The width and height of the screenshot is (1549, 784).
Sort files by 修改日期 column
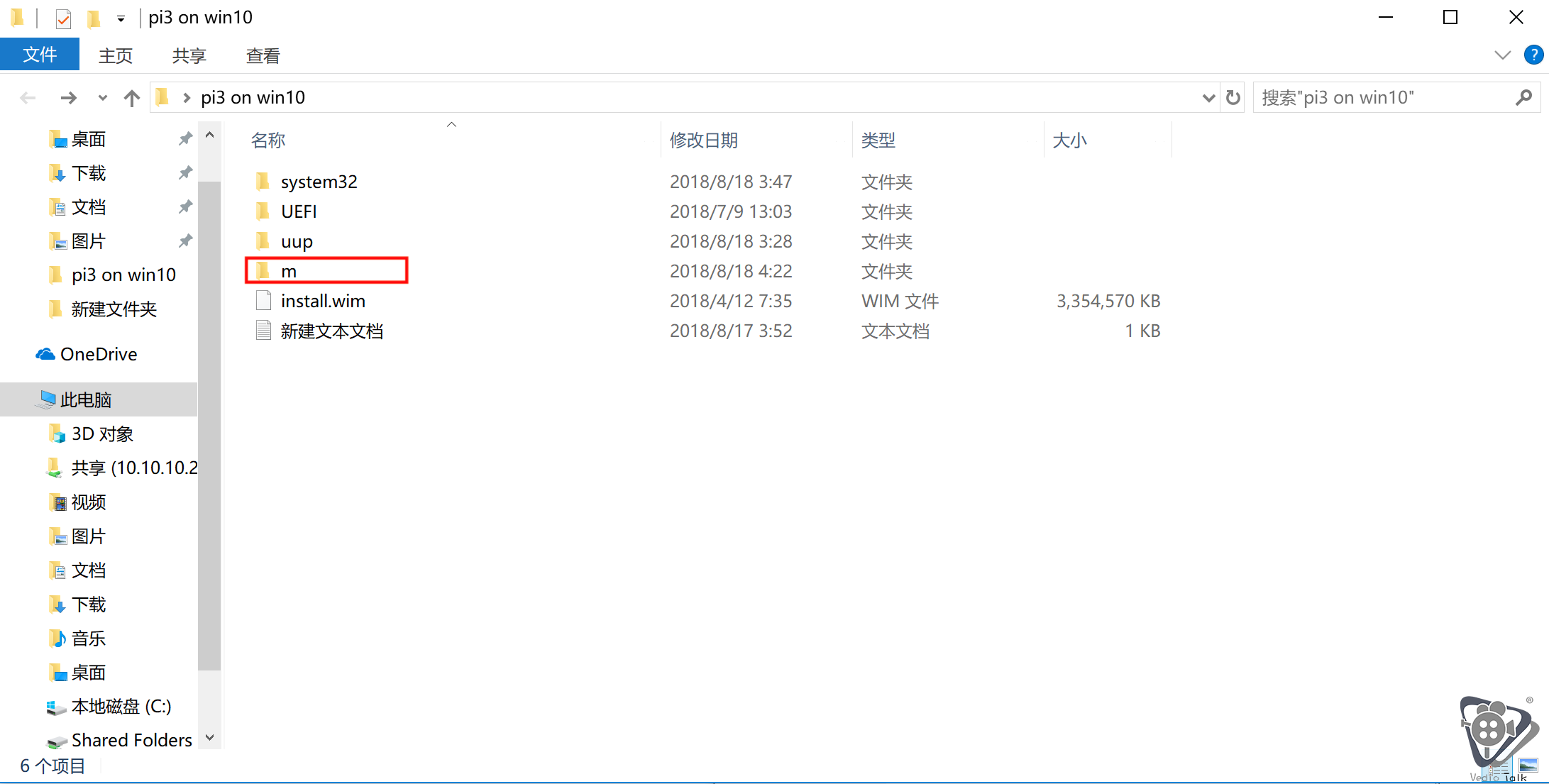coord(704,140)
